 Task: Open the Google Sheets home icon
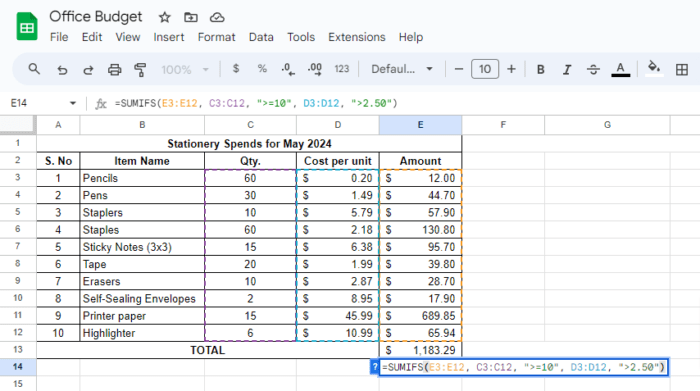tap(27, 27)
